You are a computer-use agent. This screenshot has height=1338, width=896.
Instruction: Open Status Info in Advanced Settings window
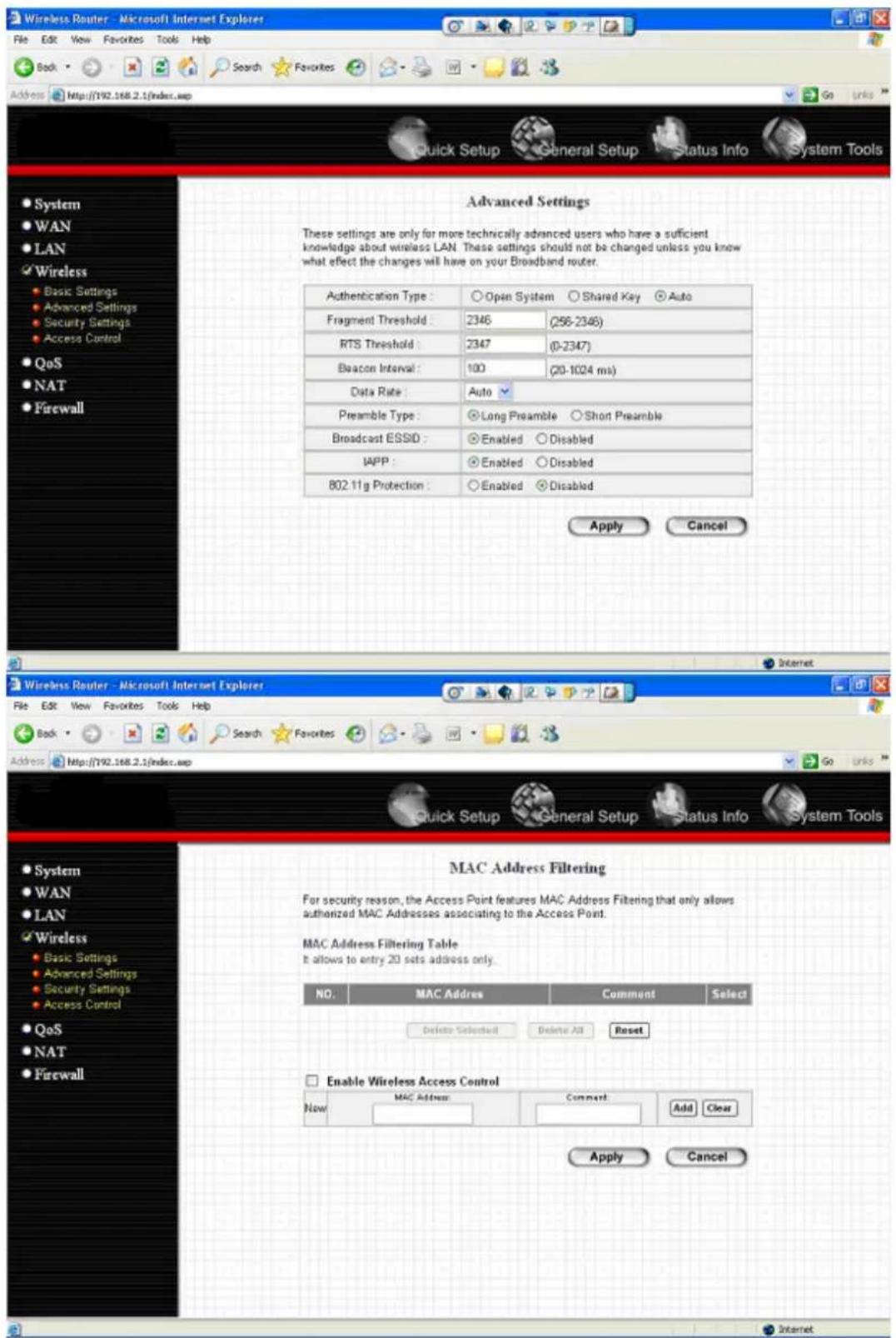click(x=700, y=140)
